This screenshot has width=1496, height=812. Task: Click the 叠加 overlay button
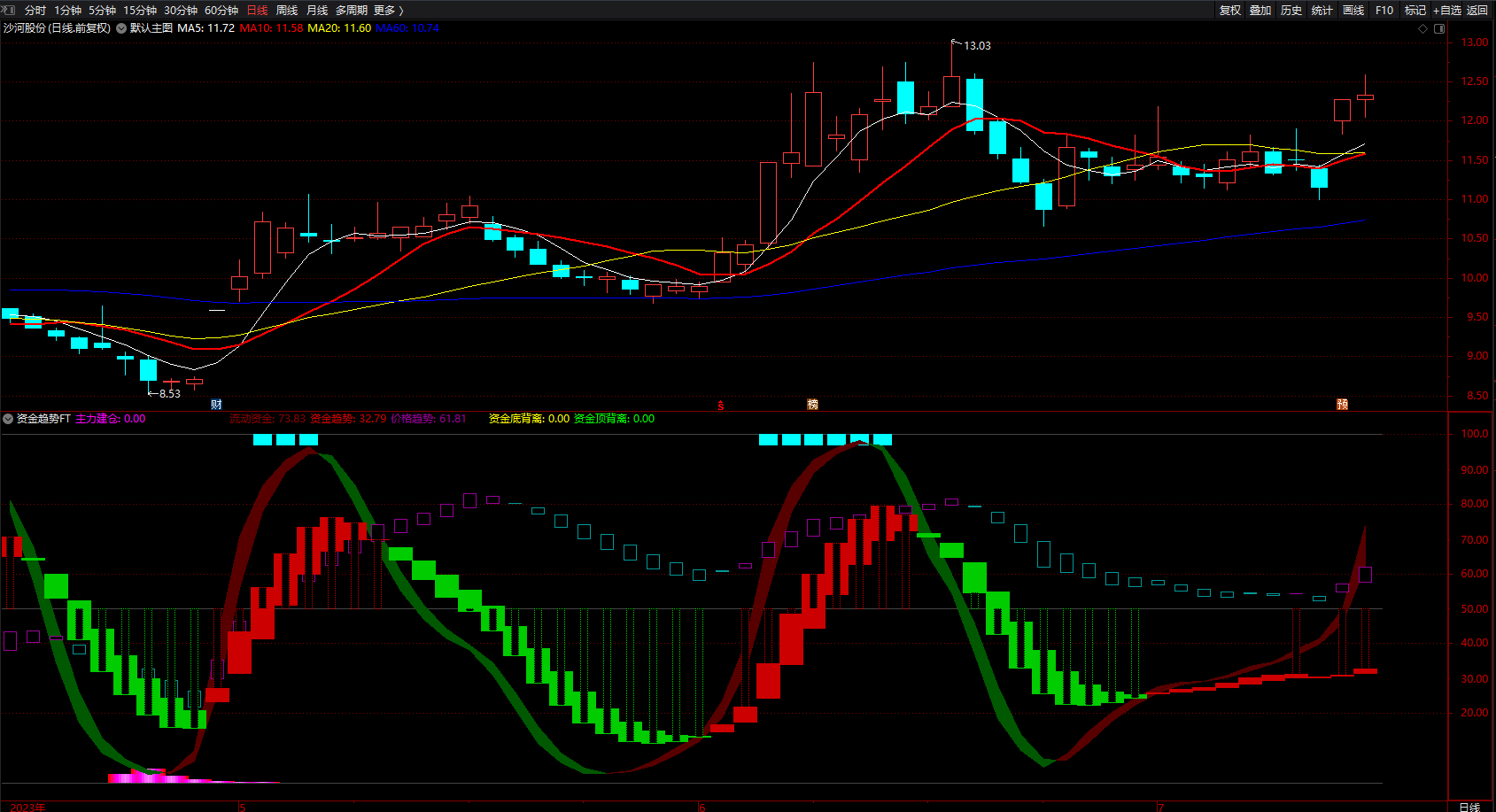coord(1260,11)
